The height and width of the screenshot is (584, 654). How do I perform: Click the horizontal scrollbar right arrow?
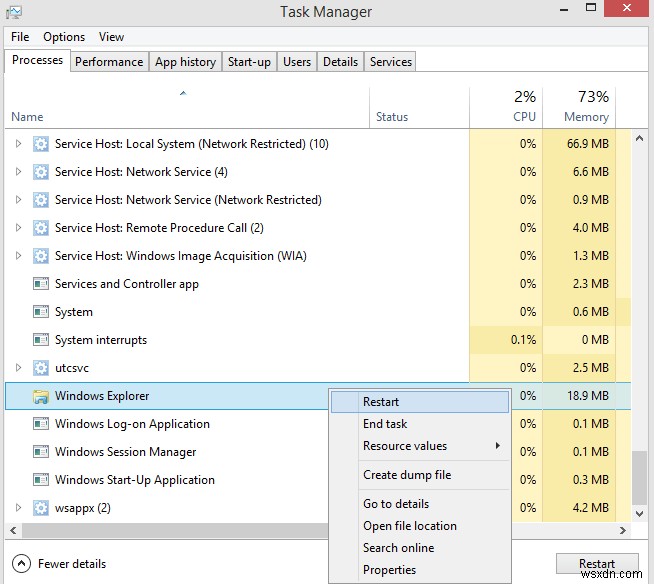tap(623, 531)
